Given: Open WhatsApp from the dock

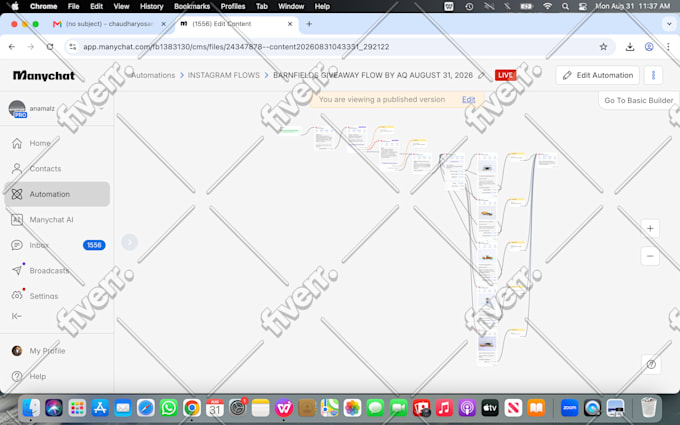Looking at the screenshot, I should tap(169, 408).
